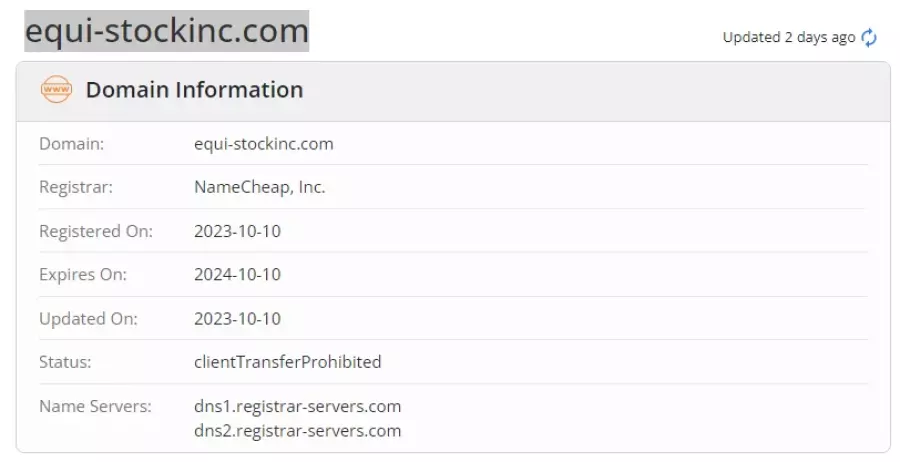The width and height of the screenshot is (900, 462).
Task: Click the NameCheap, Inc. registrar value
Action: click(259, 187)
